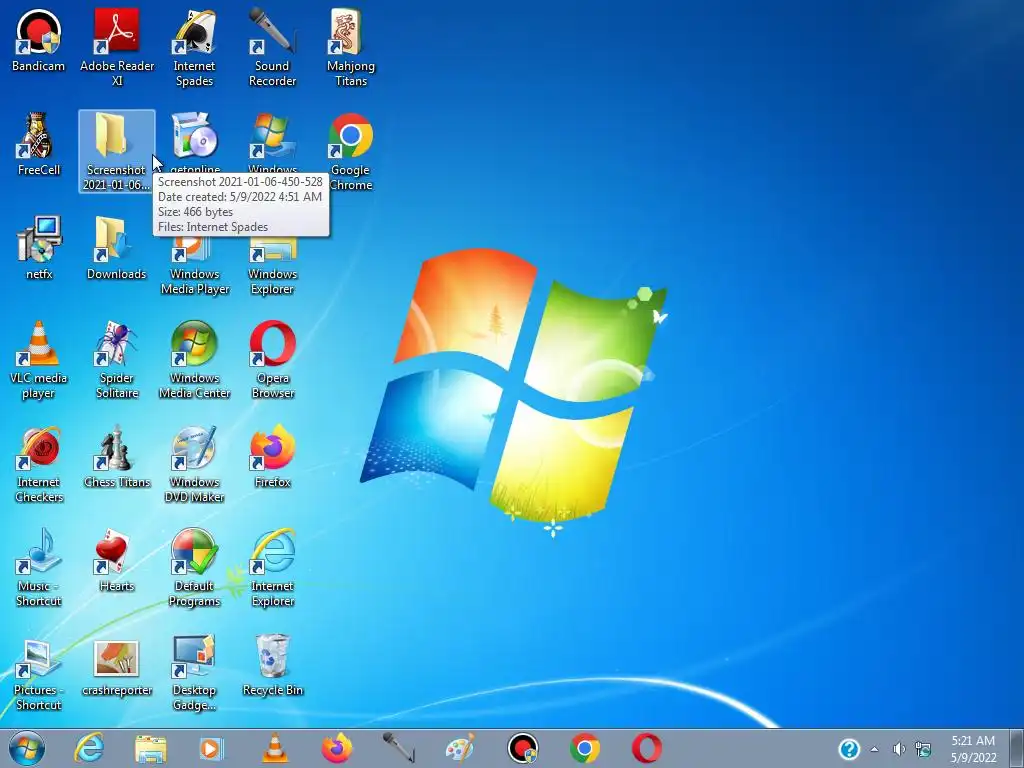Open the volume speaker tray icon

point(899,749)
